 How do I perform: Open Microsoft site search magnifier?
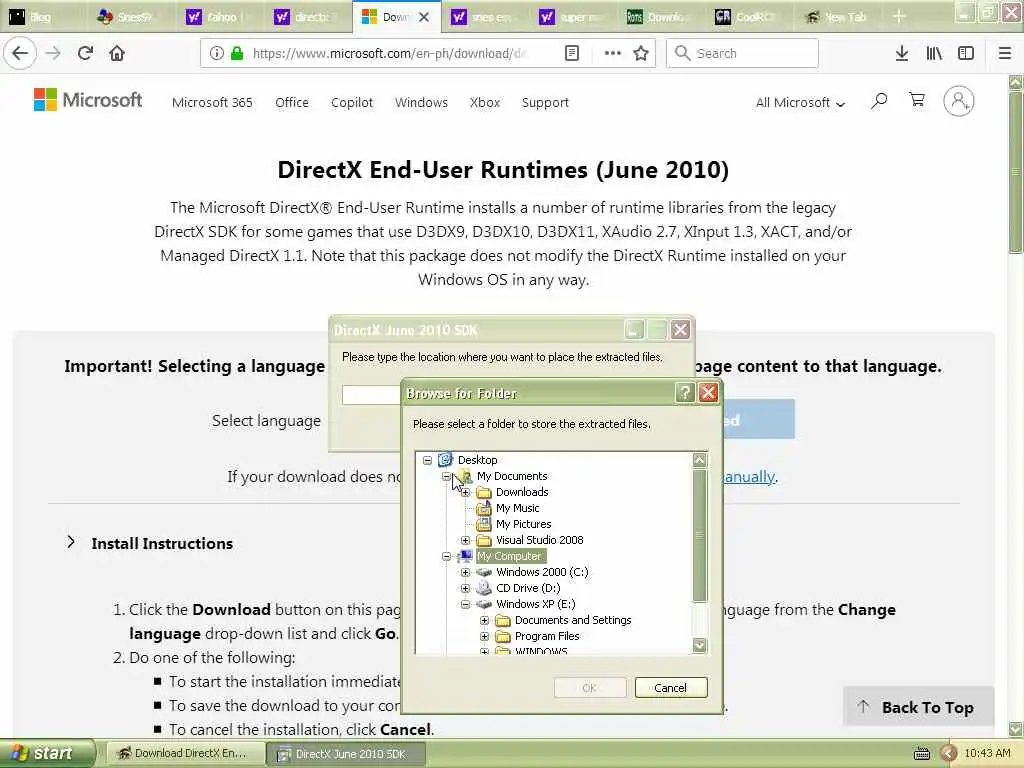point(879,101)
